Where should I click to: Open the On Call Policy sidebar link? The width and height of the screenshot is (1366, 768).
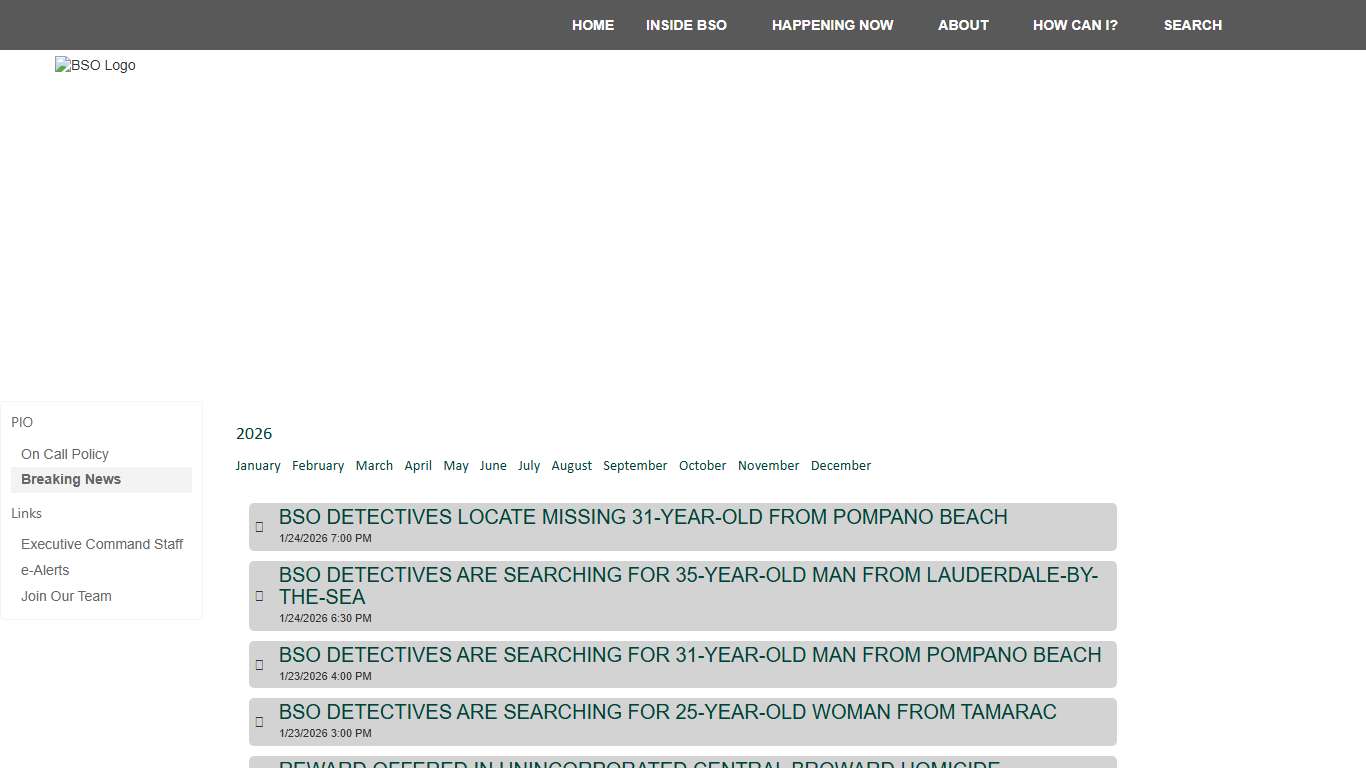[x=65, y=454]
